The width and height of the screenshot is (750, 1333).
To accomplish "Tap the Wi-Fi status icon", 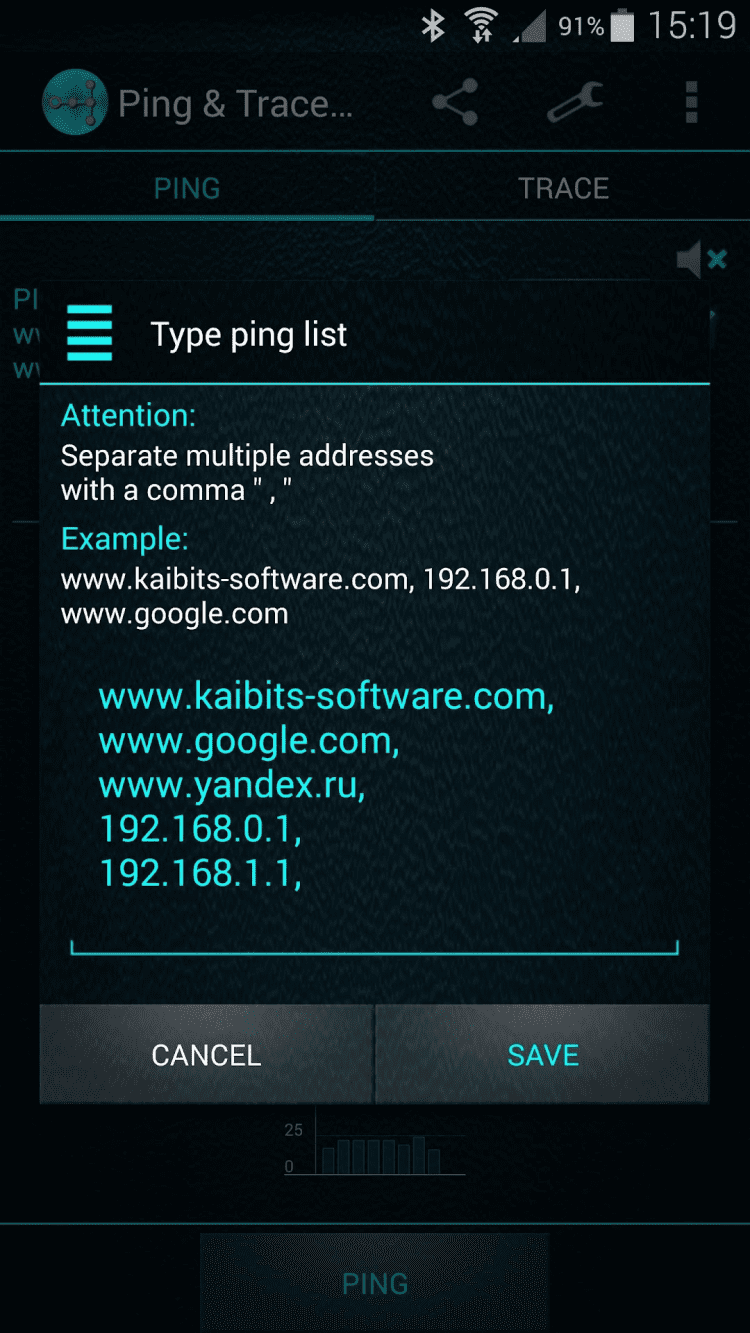I will (483, 26).
